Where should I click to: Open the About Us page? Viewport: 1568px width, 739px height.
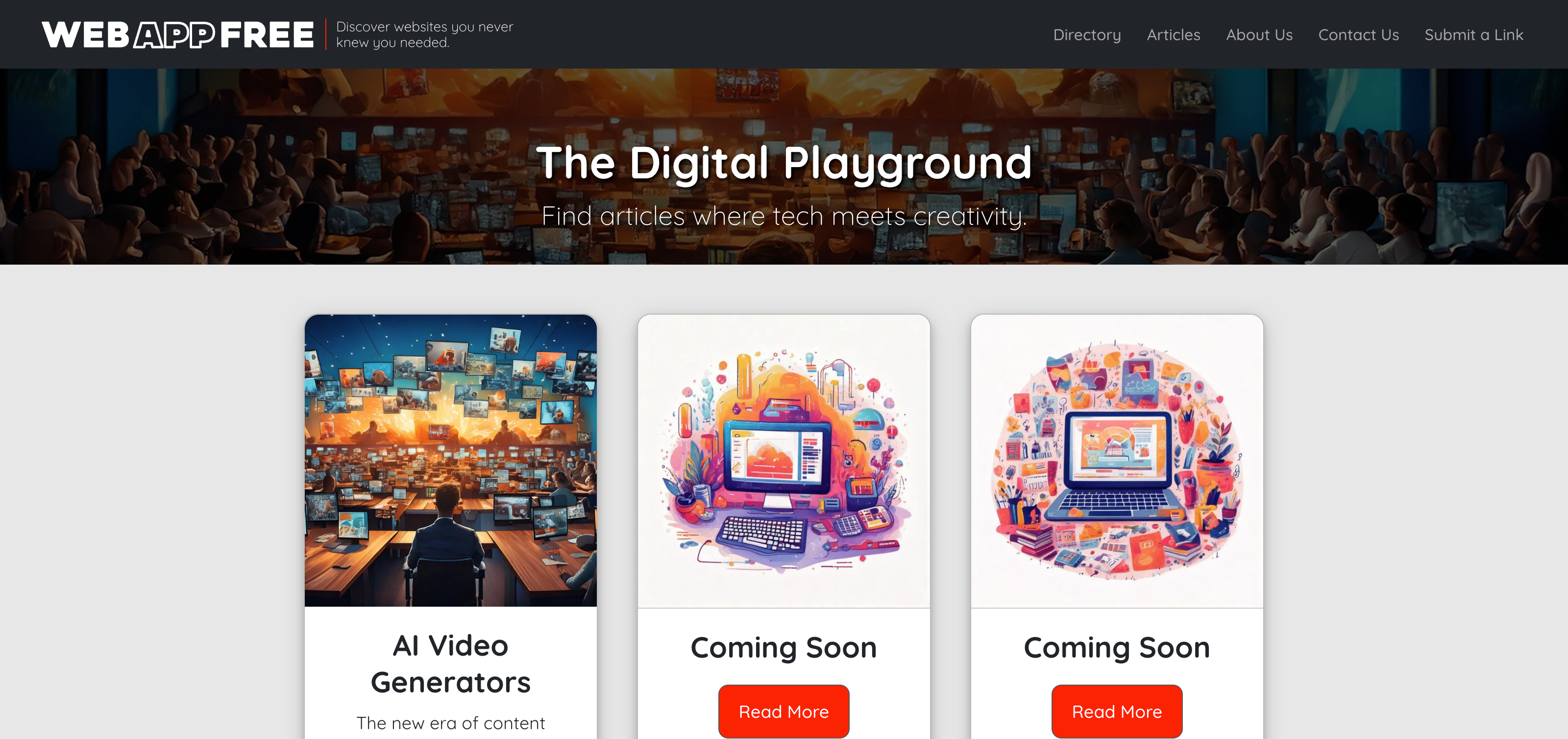coord(1259,35)
